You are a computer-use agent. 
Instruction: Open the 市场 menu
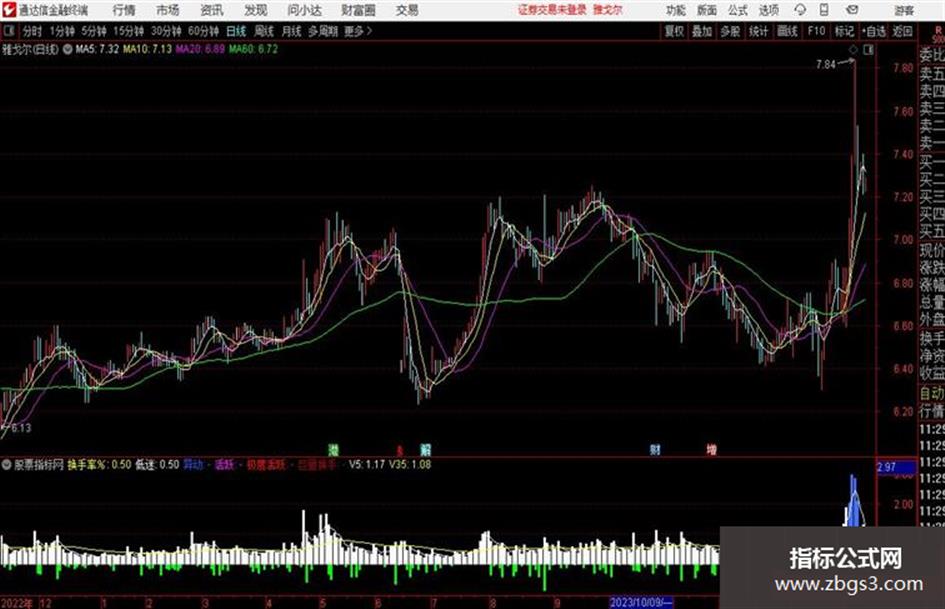click(168, 10)
